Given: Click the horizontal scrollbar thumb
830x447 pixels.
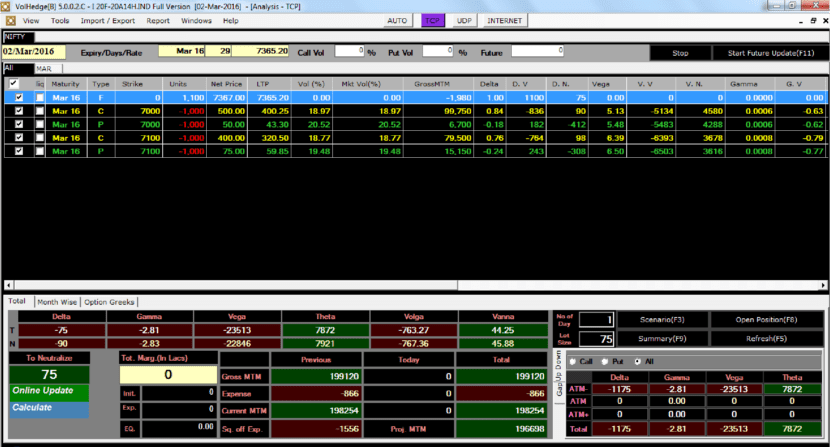Looking at the screenshot, I should coord(236,285).
